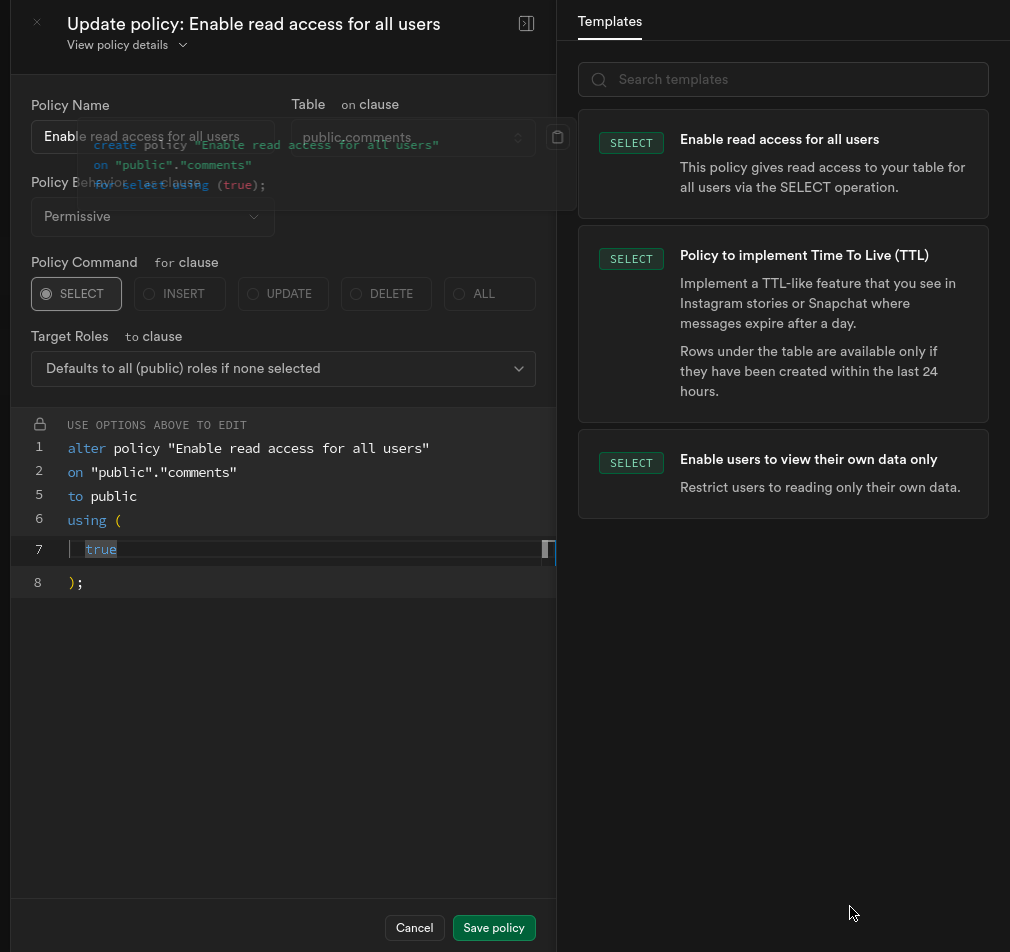The image size is (1010, 952).
Task: Close the Update policy panel
Action: point(37,22)
